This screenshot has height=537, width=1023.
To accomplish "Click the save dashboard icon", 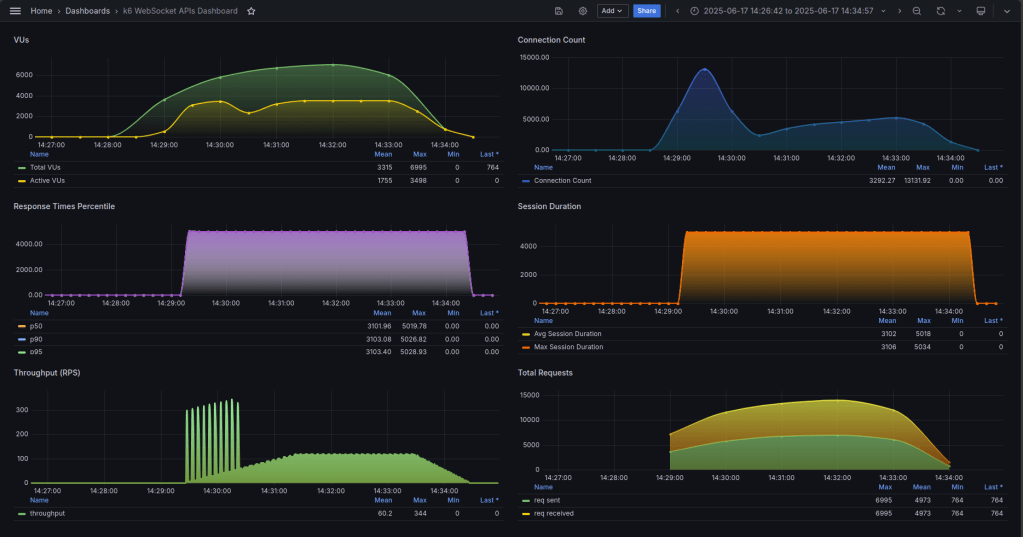I will tap(559, 11).
